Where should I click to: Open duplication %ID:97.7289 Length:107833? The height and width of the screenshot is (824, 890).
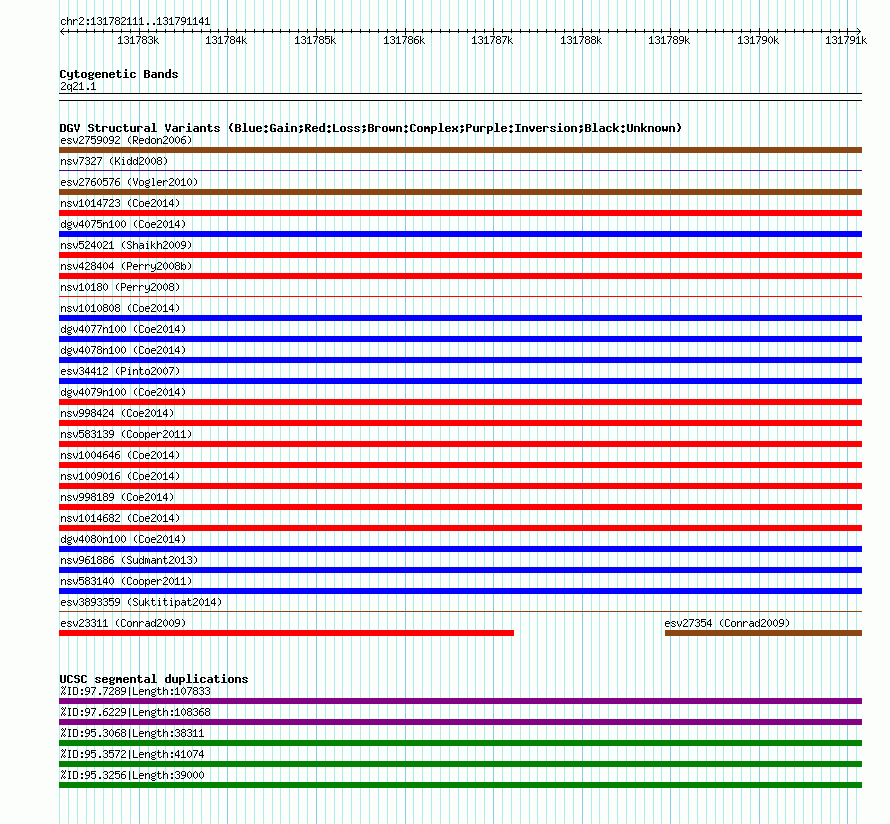click(x=135, y=691)
